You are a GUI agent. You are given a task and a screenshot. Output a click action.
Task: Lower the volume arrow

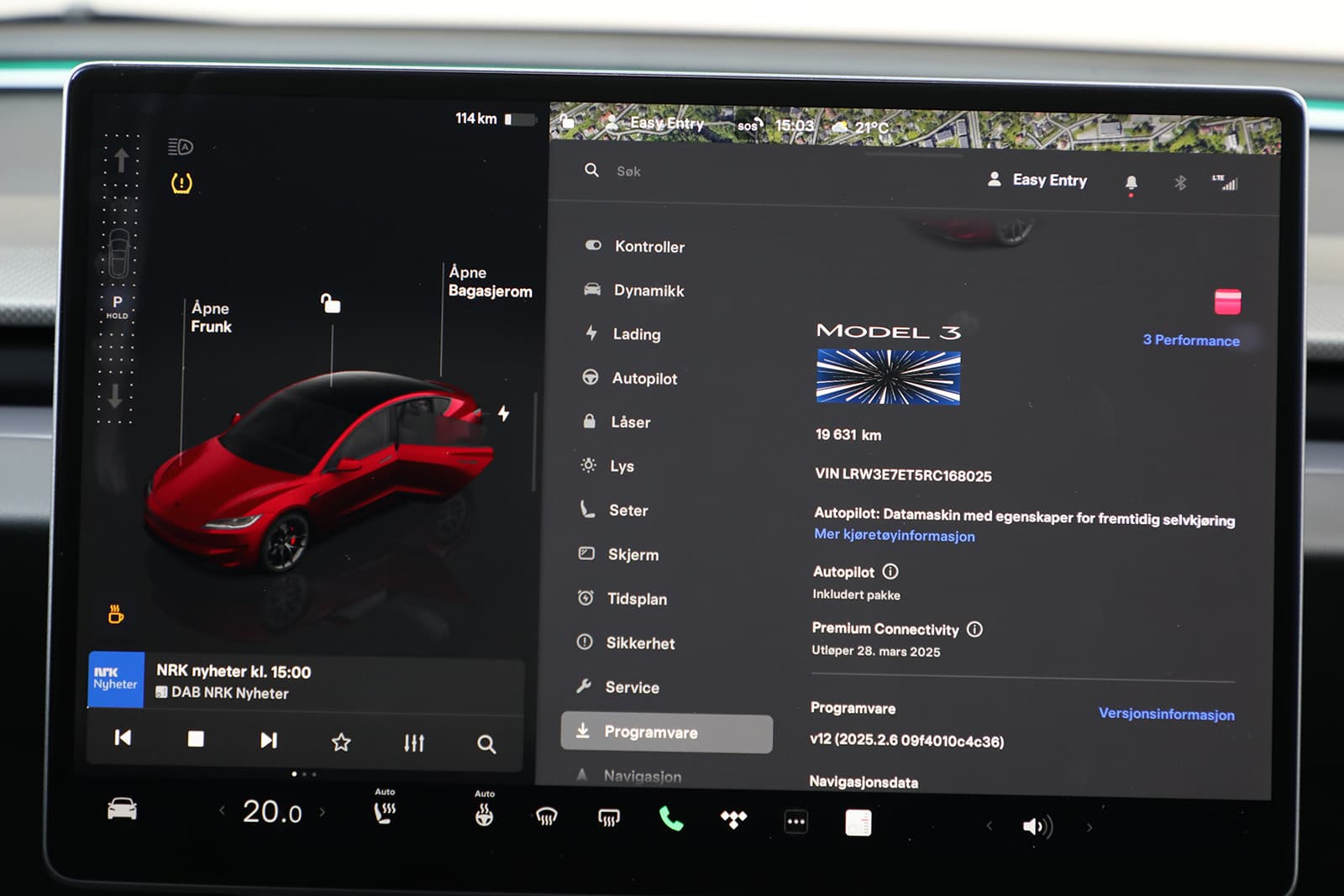[990, 825]
